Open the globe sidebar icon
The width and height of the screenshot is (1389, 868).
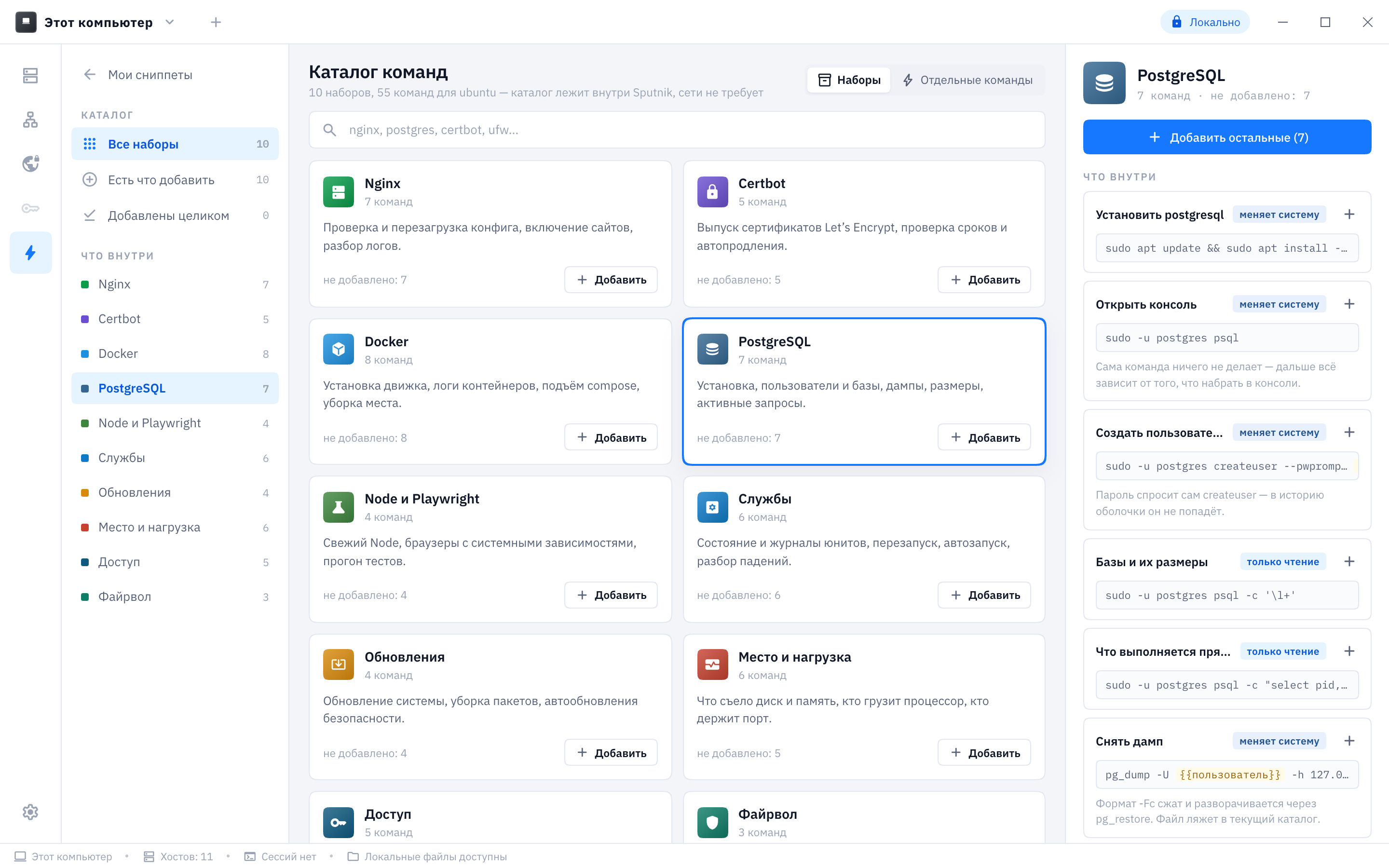click(30, 163)
